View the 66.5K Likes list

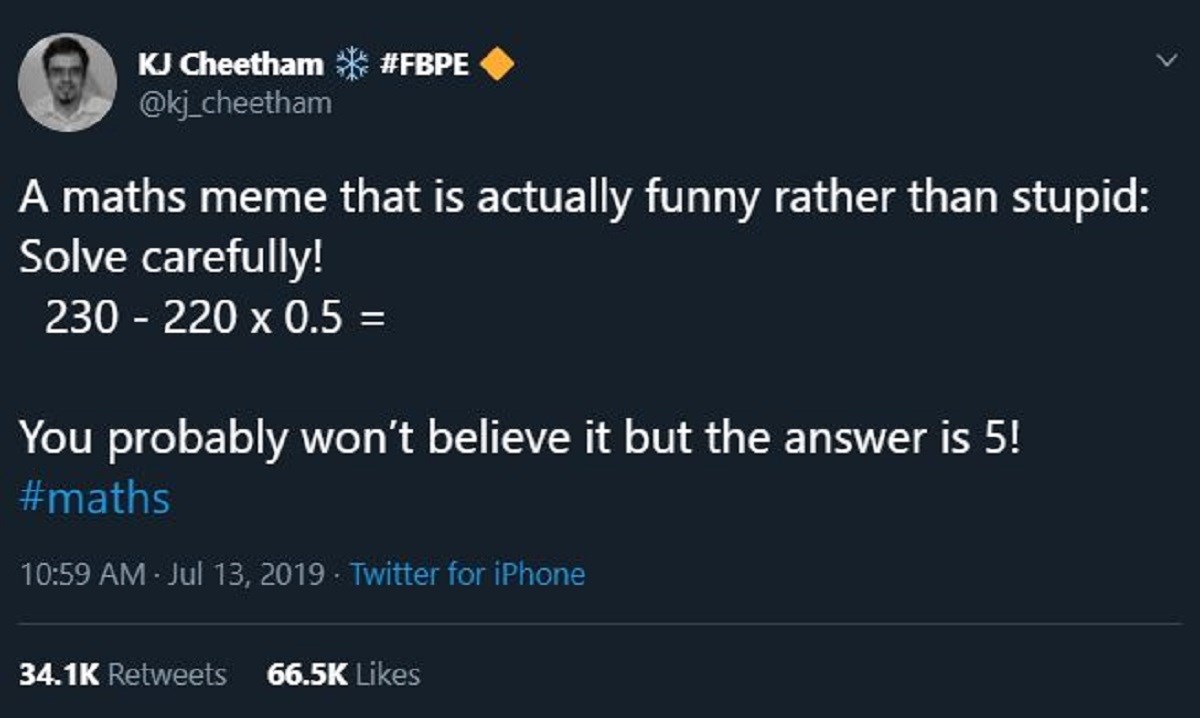[343, 675]
